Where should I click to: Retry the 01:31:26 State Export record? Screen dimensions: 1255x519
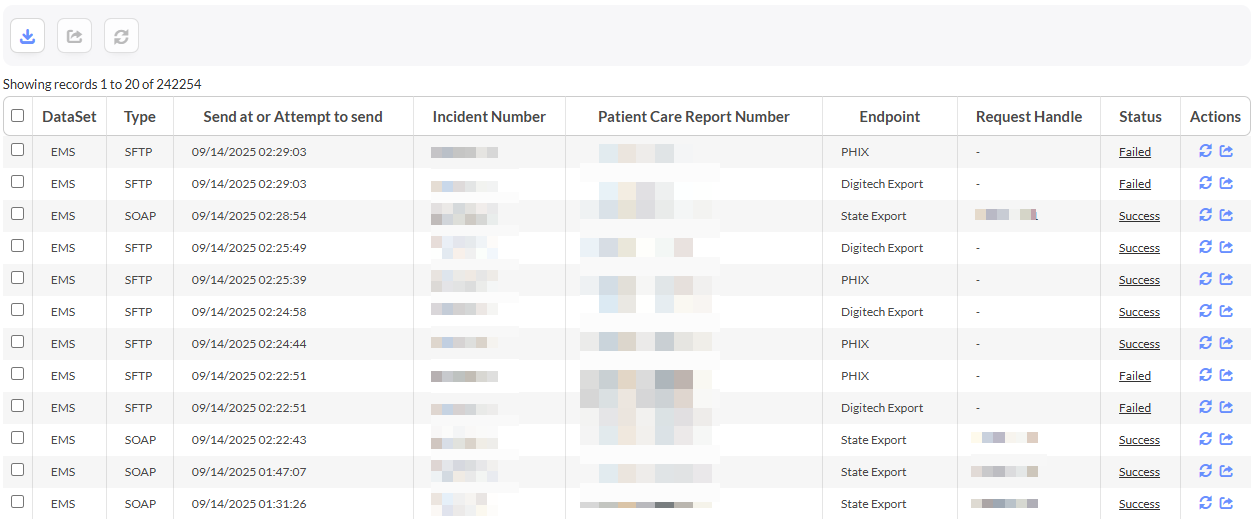coord(1205,503)
